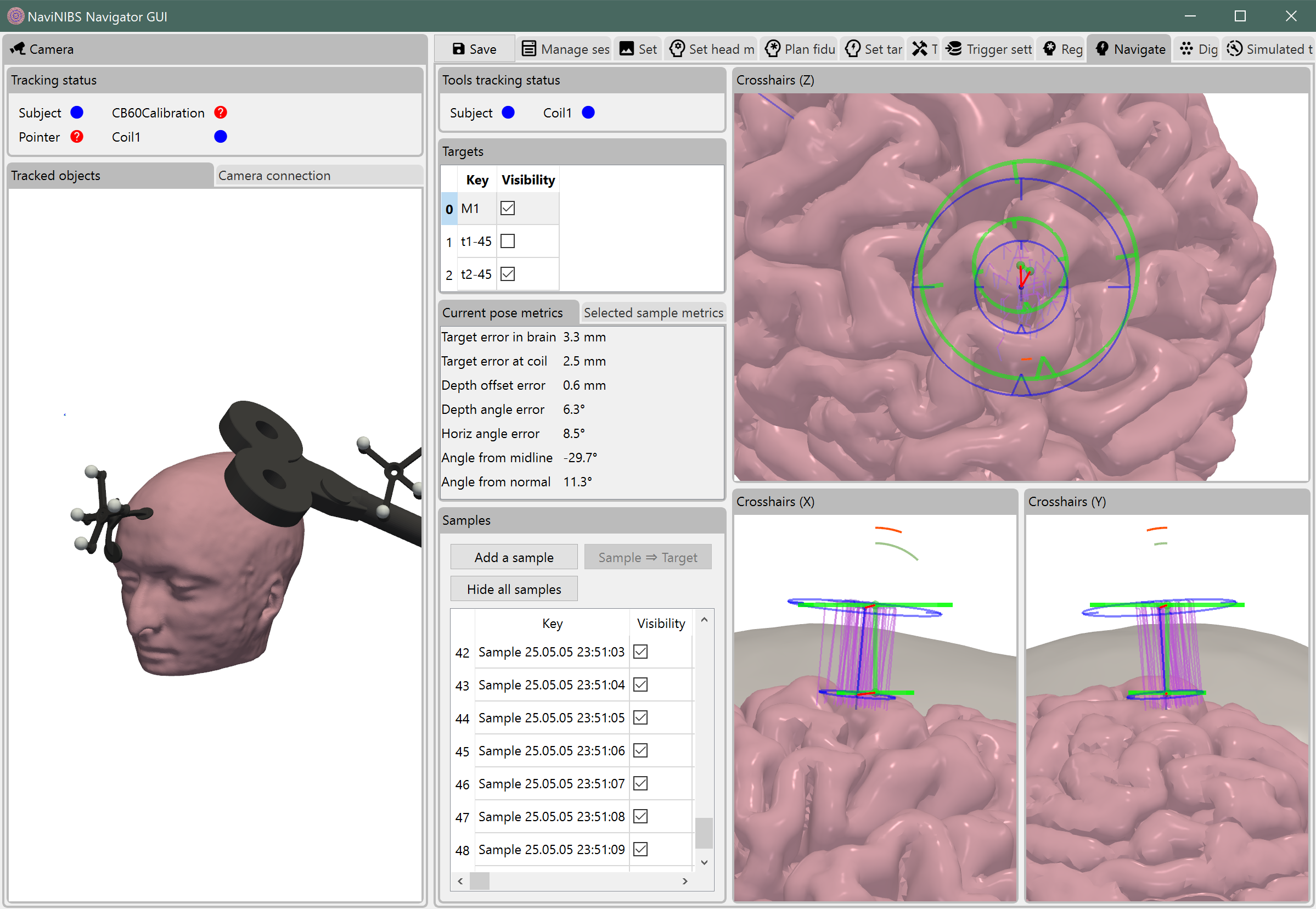The width and height of the screenshot is (1316, 909).
Task: Select target row t1-45
Action: click(500, 242)
